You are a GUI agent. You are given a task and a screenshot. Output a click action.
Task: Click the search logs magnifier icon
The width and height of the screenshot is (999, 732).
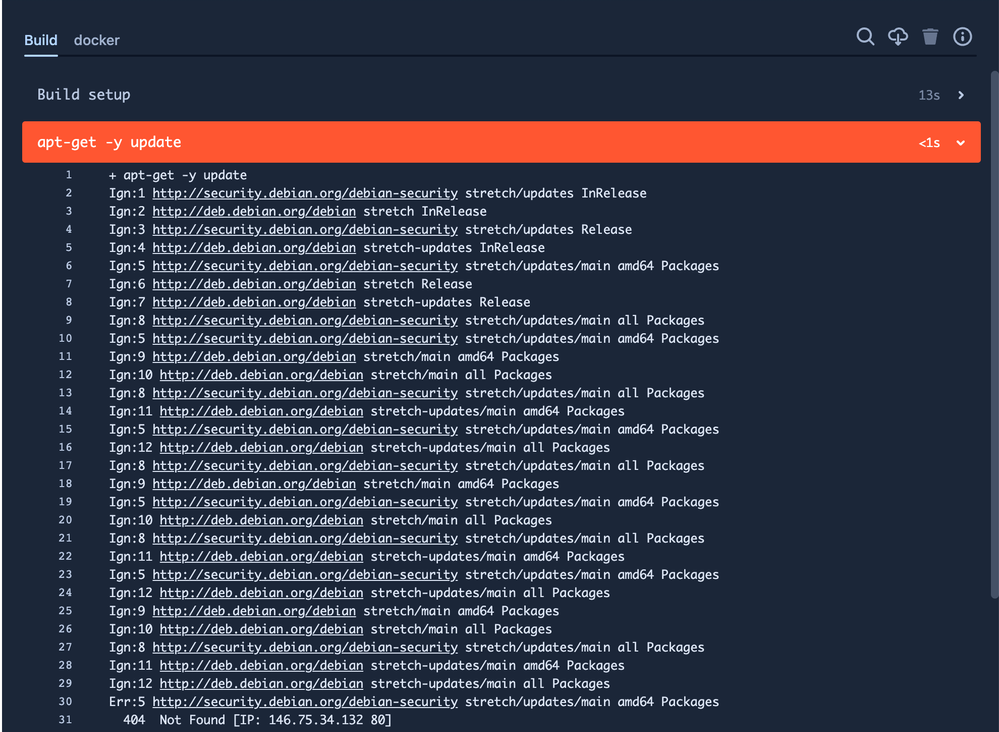click(865, 36)
